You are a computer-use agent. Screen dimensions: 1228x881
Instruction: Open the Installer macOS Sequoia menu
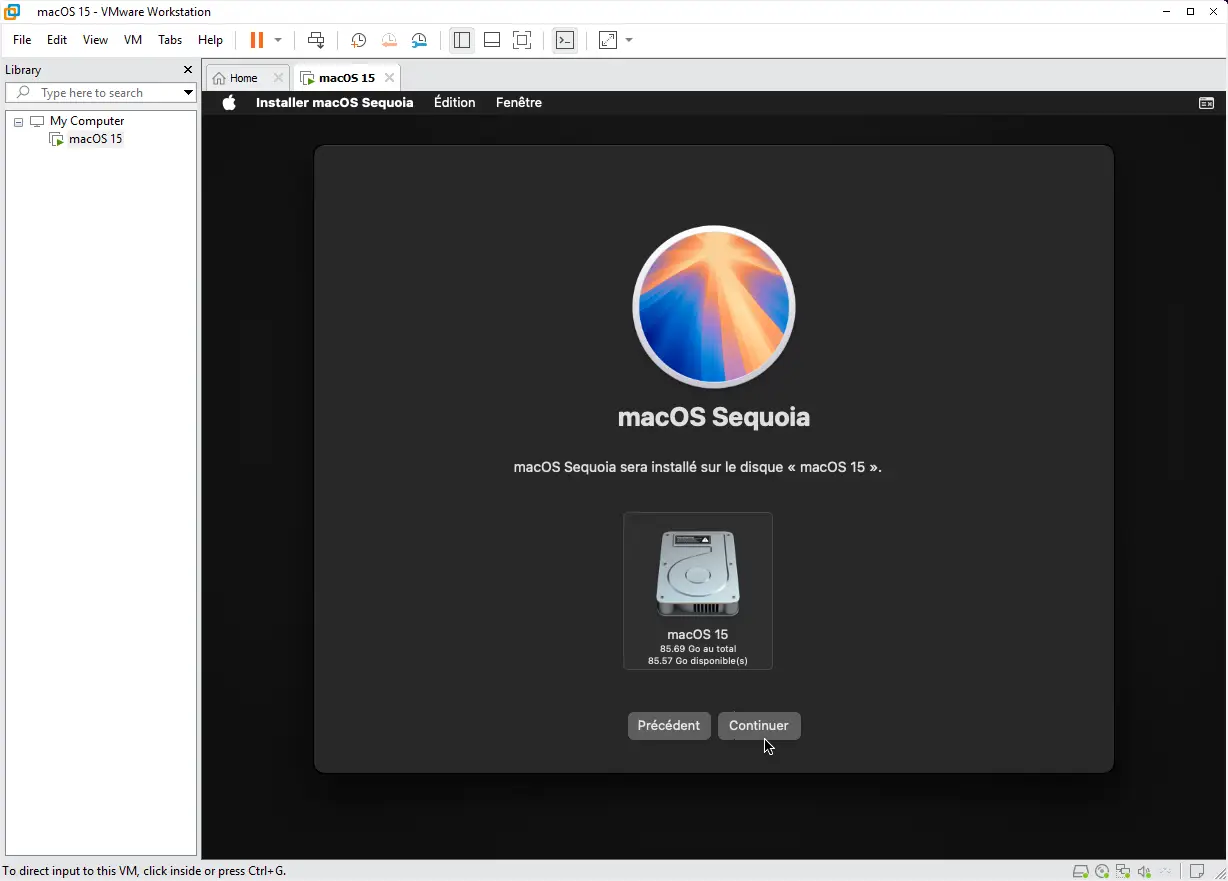click(334, 102)
